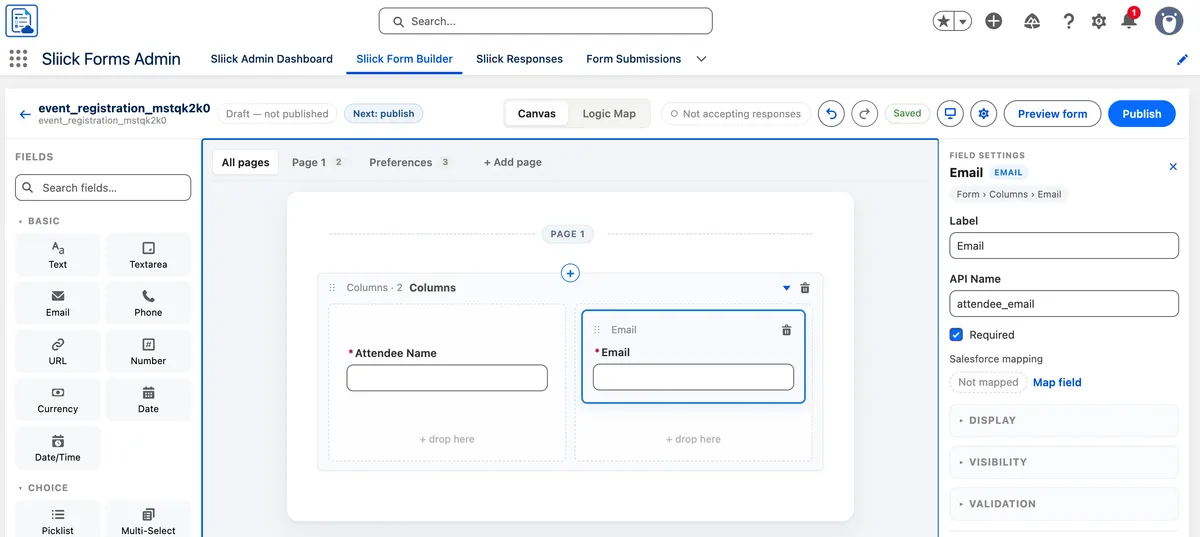Click the Map field link
1200x537 pixels.
click(x=1057, y=382)
